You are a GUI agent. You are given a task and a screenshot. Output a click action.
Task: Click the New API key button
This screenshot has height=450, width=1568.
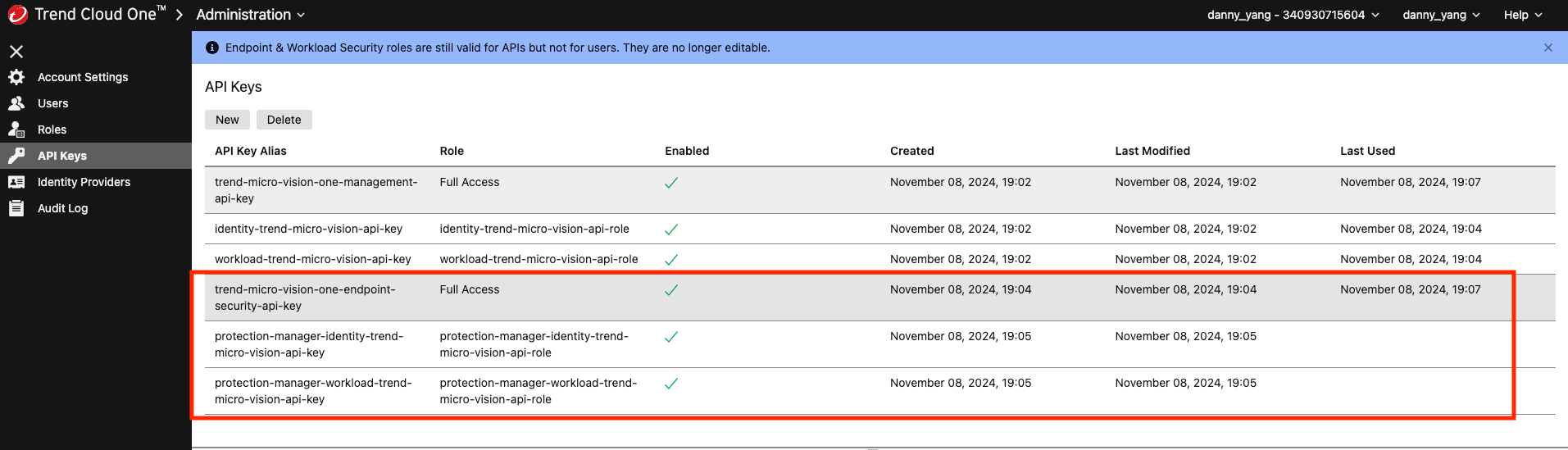227,120
